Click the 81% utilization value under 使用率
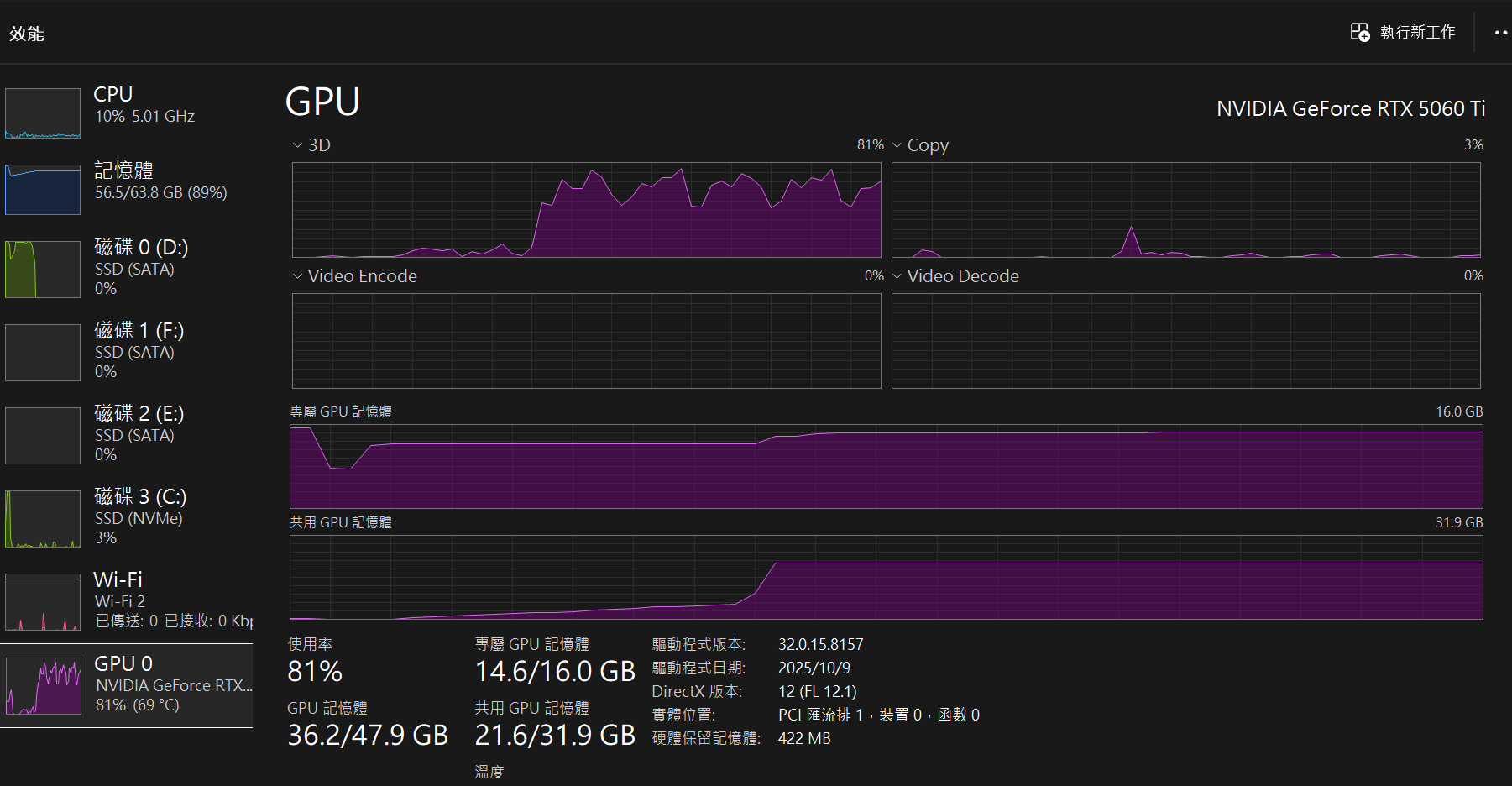This screenshot has width=1512, height=786. tap(315, 672)
